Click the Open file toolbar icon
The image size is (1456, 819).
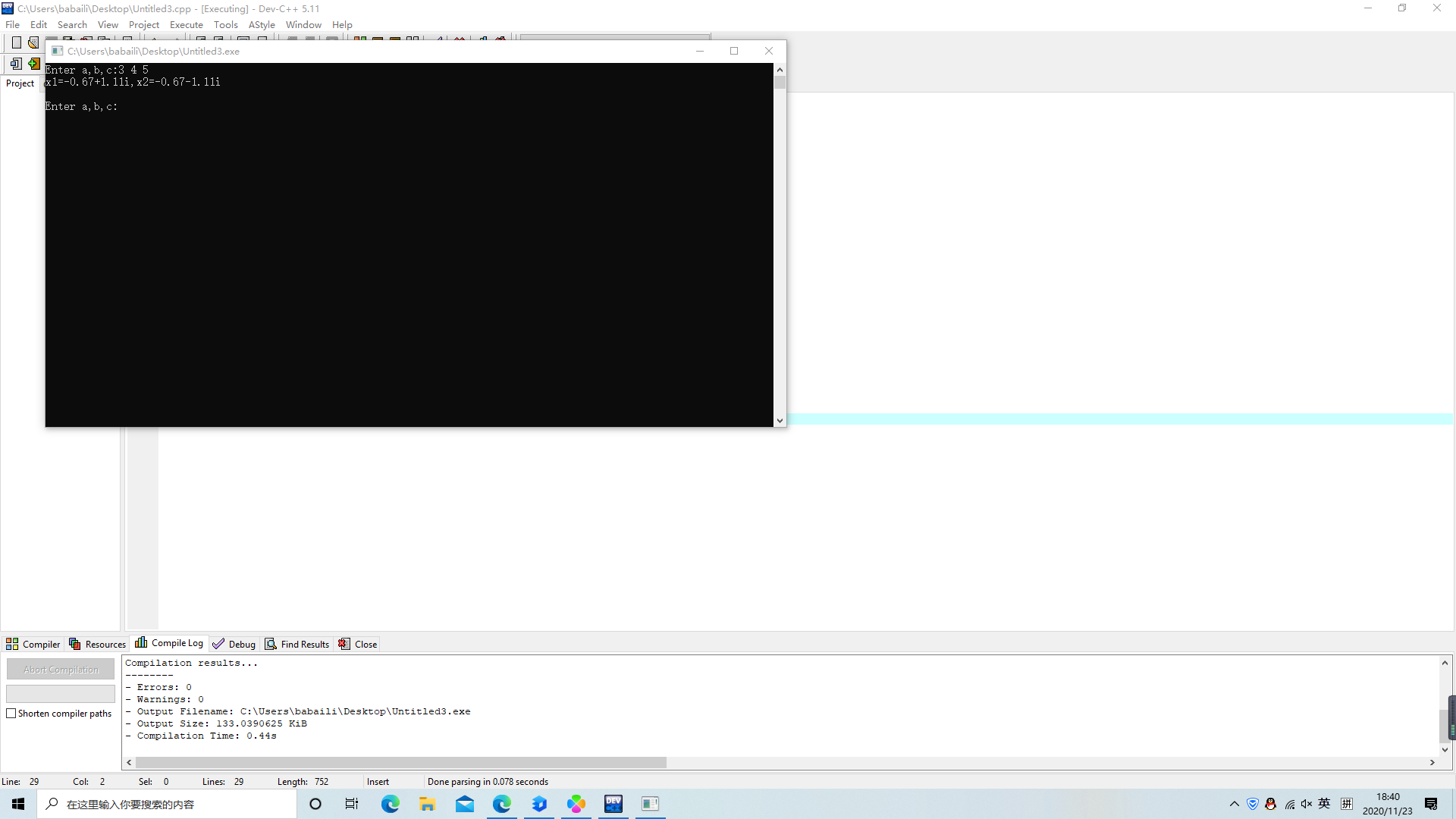coord(33,42)
